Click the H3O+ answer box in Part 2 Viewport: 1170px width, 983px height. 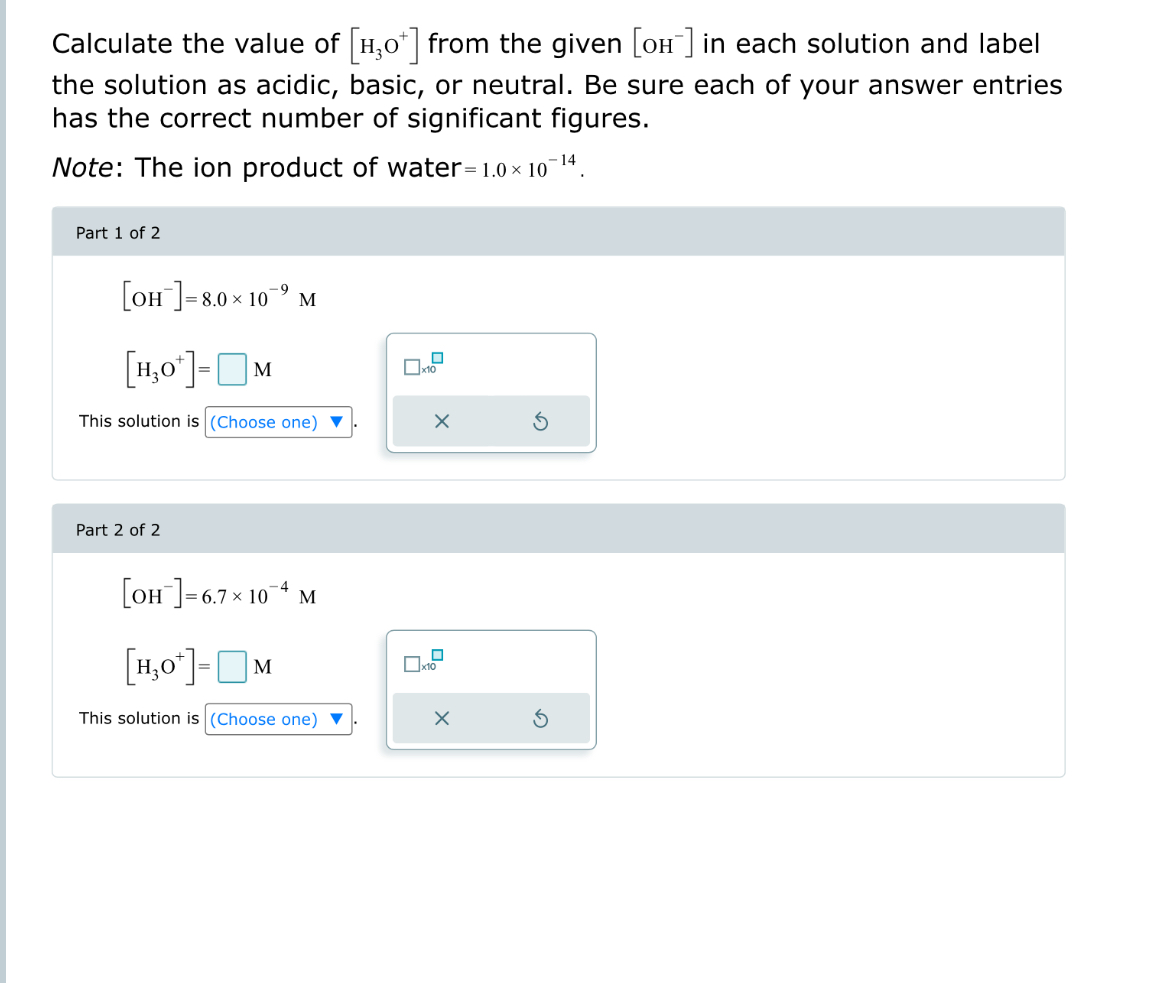click(232, 666)
